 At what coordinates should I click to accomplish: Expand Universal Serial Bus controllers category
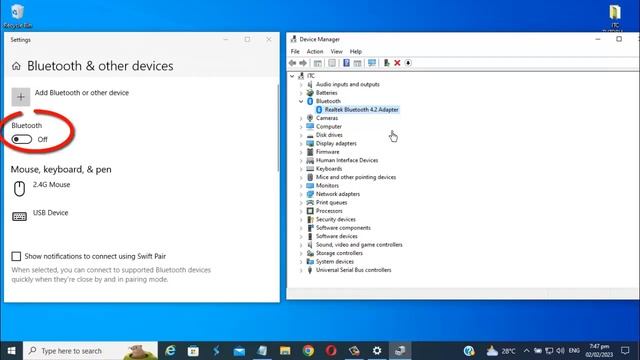pyautogui.click(x=301, y=270)
